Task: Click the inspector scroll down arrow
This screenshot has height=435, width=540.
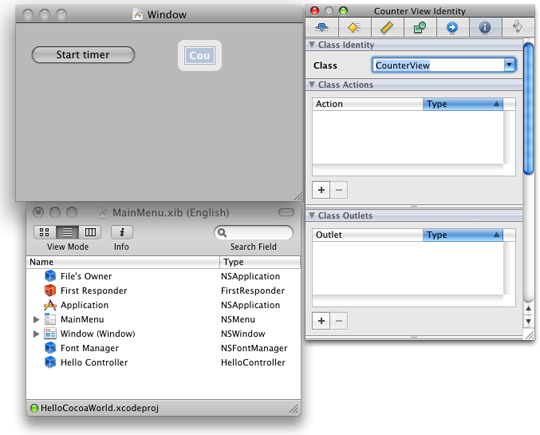Action: [x=528, y=322]
